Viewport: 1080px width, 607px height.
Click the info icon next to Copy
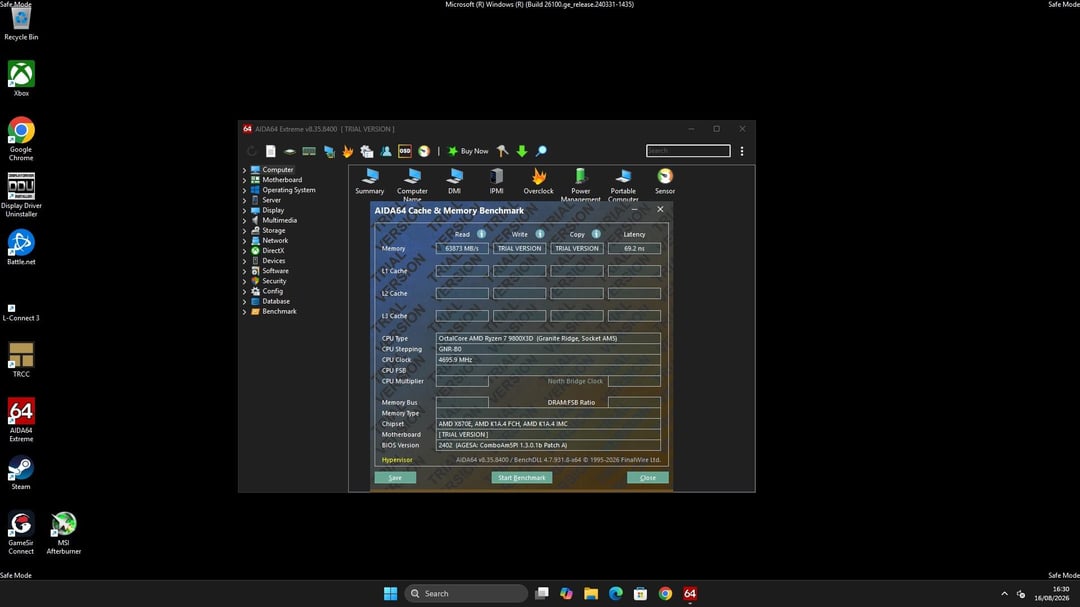tap(596, 234)
